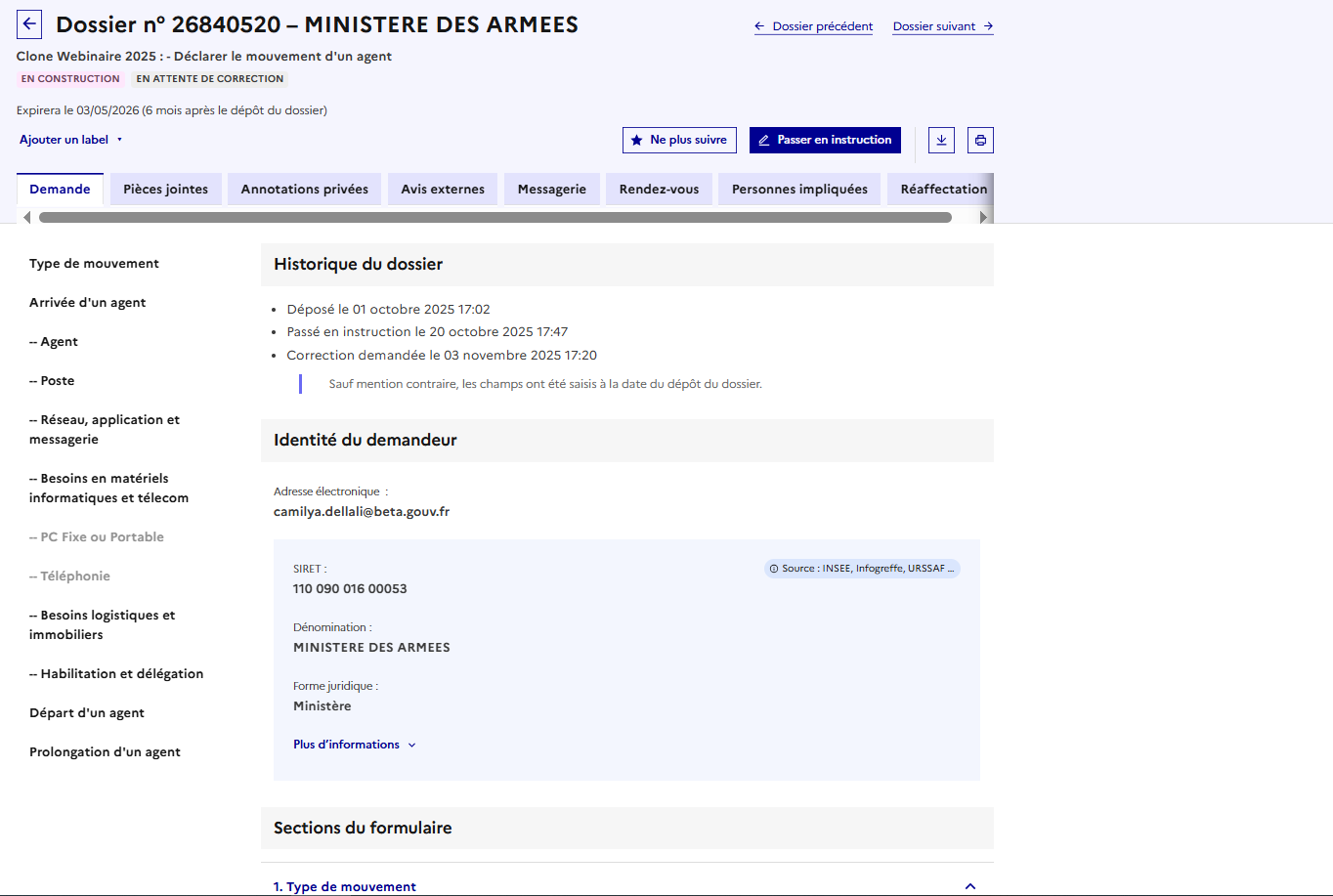Stop following with Ne plus suivre

pyautogui.click(x=679, y=140)
